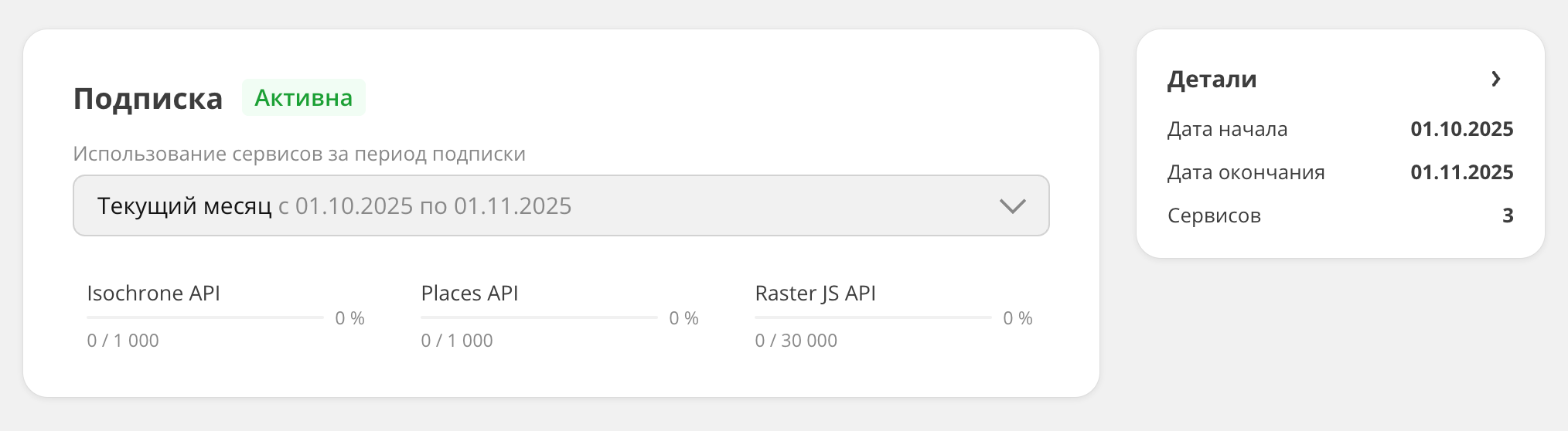Open the 'Детали' panel heading
Image resolution: width=1568 pixels, height=431 pixels.
(1212, 80)
